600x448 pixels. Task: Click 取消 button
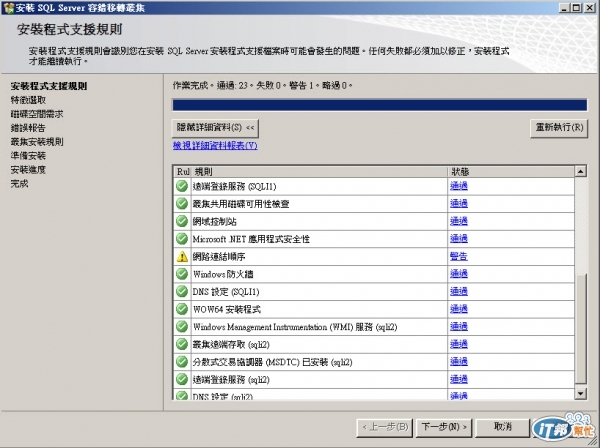click(503, 427)
